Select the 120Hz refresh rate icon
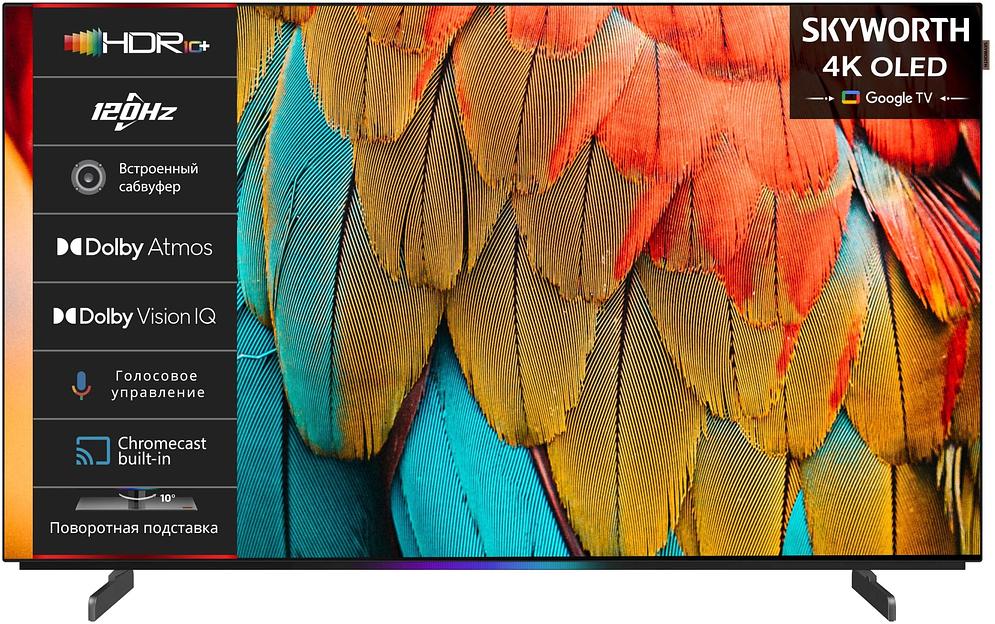This screenshot has height=624, width=995. coord(134,112)
